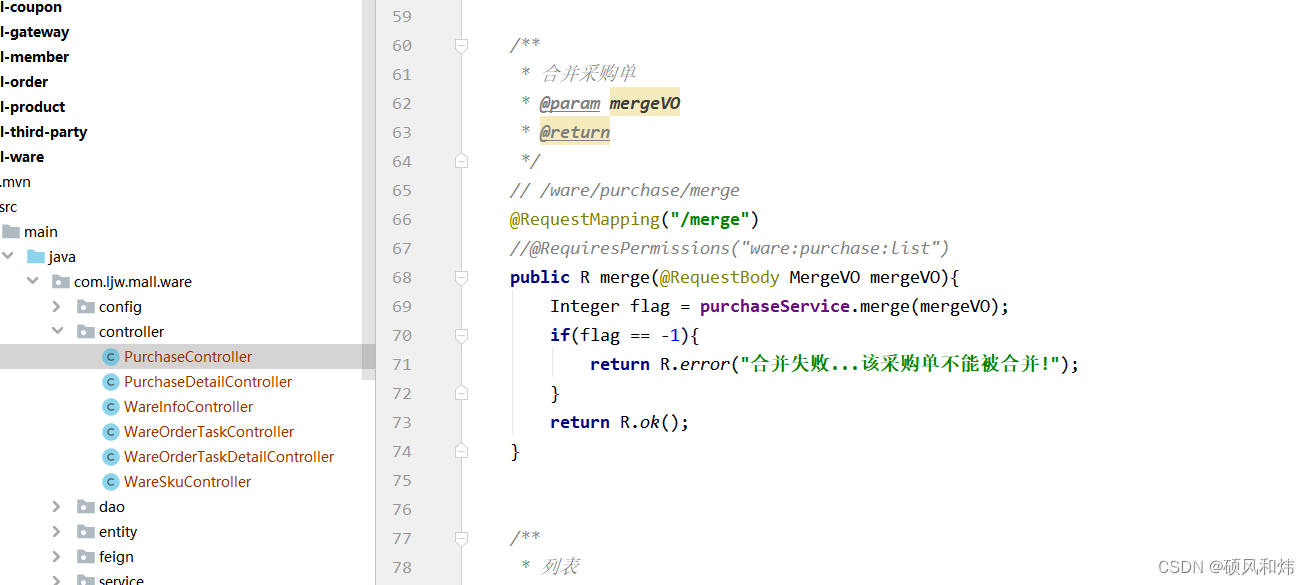Select the l-order module
This screenshot has width=1310, height=585.
pos(24,82)
